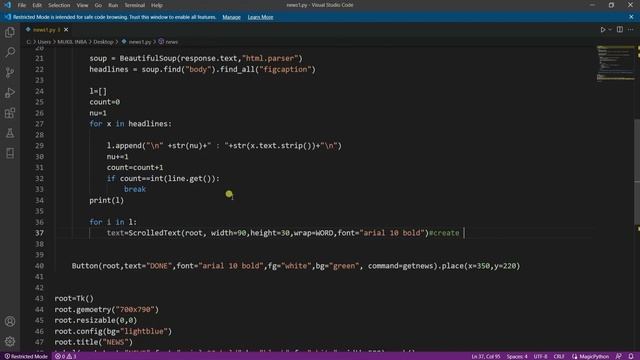The image size is (640, 360).
Task: Click the VS Code logo in title bar
Action: pyautogui.click(x=7, y=5)
